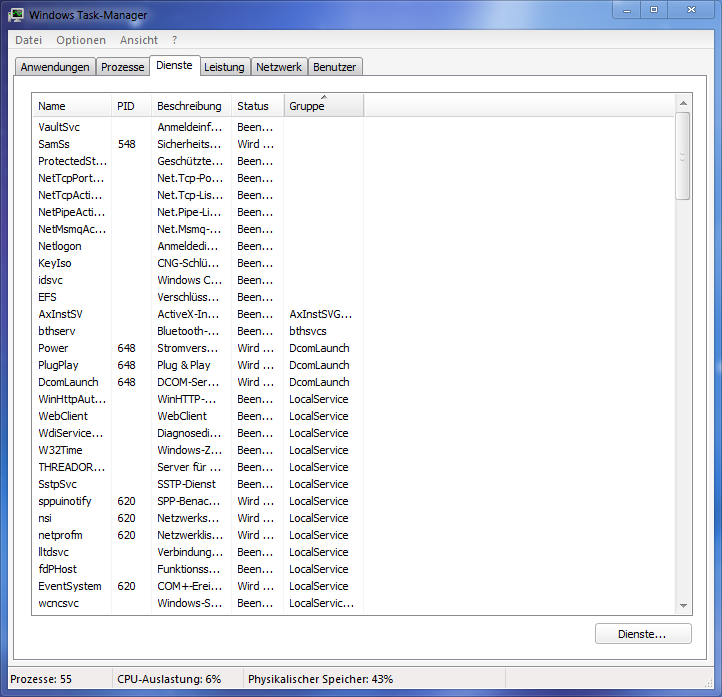Open the Optionen menu

point(81,40)
